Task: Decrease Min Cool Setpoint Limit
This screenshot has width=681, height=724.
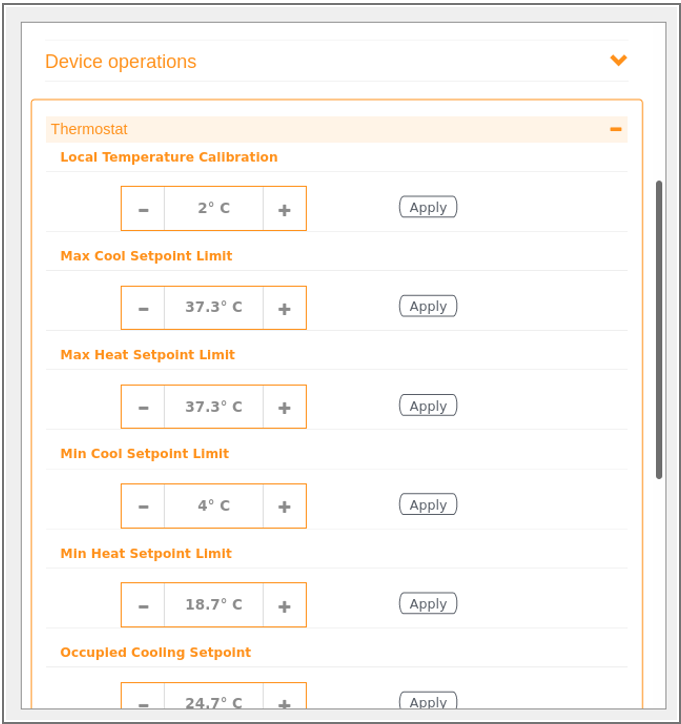Action: coord(143,506)
